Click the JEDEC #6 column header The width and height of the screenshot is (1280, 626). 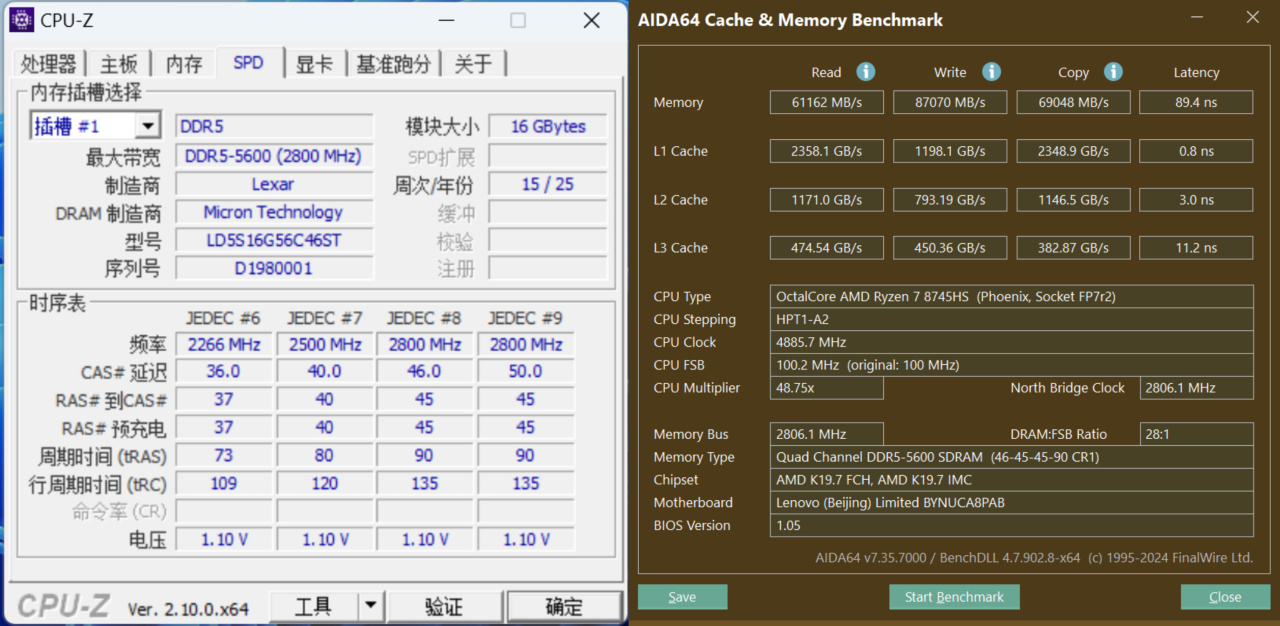tap(224, 318)
